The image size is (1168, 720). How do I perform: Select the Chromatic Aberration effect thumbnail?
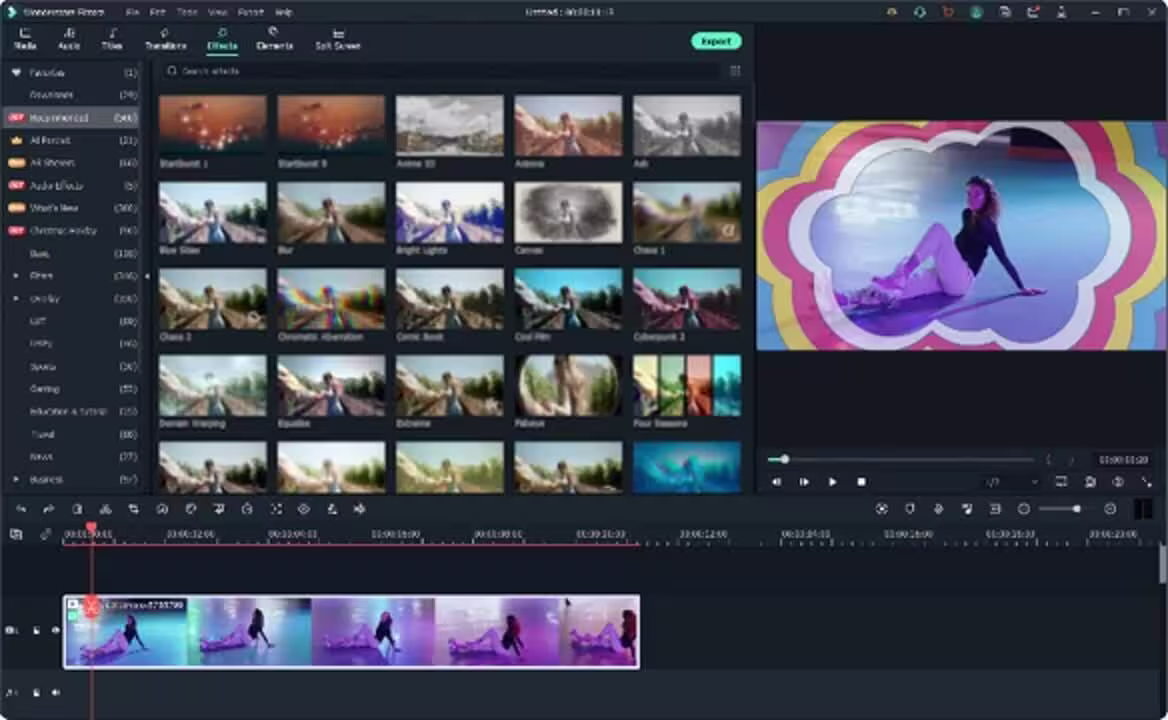(x=330, y=298)
